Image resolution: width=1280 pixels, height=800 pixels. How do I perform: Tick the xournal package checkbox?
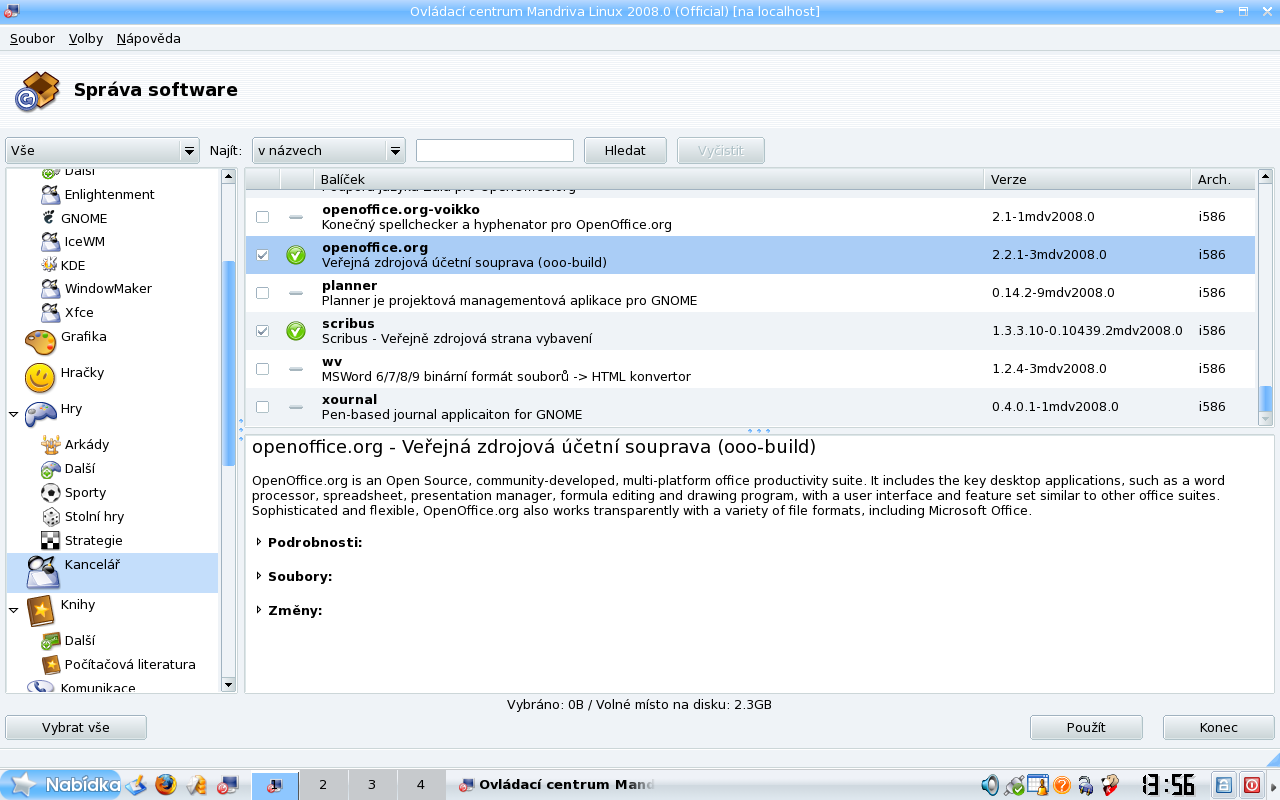pos(262,407)
